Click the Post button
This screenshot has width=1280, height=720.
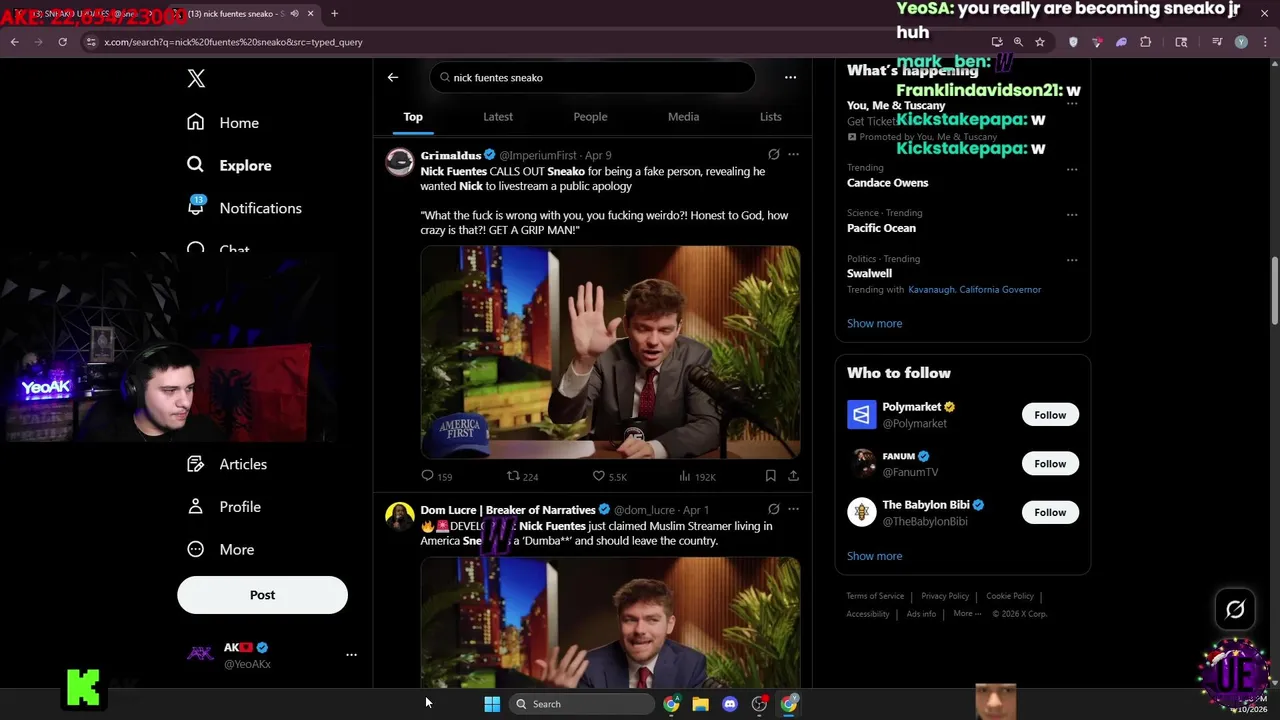[262, 595]
